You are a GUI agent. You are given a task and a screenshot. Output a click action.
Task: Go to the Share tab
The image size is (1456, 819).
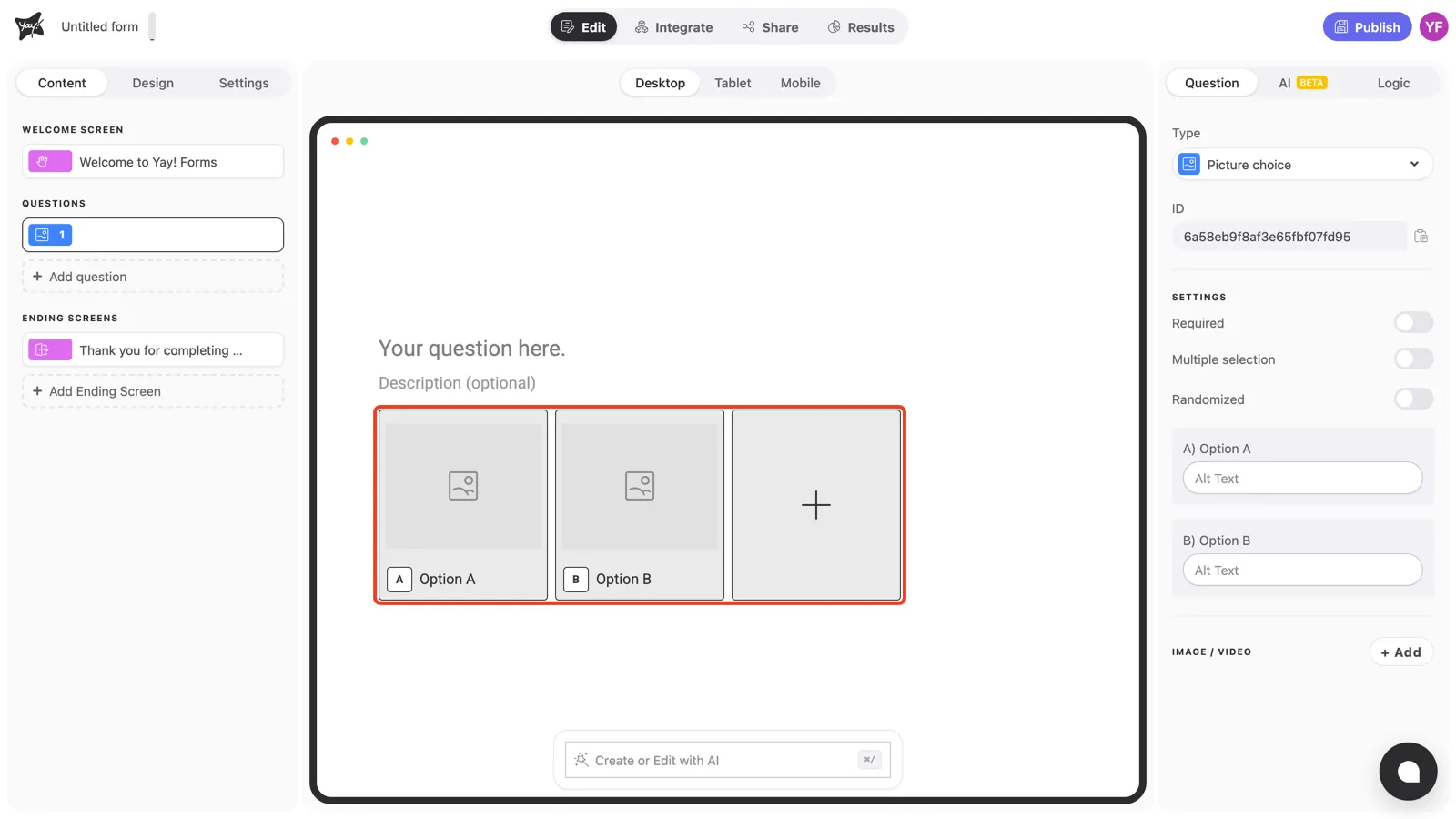[770, 27]
